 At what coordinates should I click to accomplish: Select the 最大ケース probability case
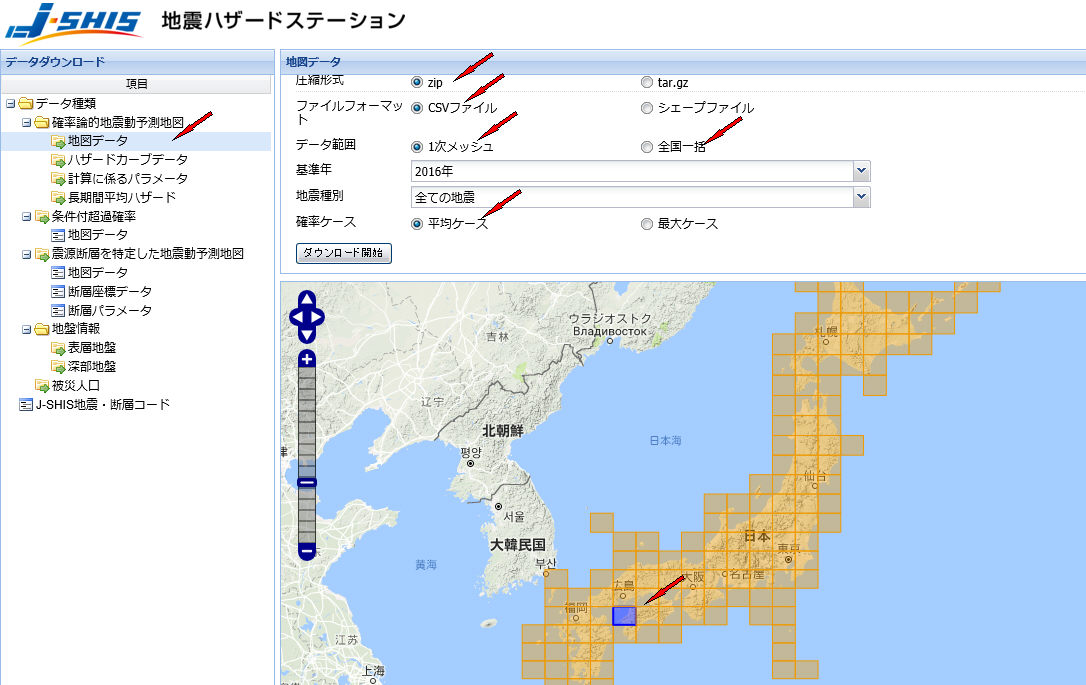[647, 224]
